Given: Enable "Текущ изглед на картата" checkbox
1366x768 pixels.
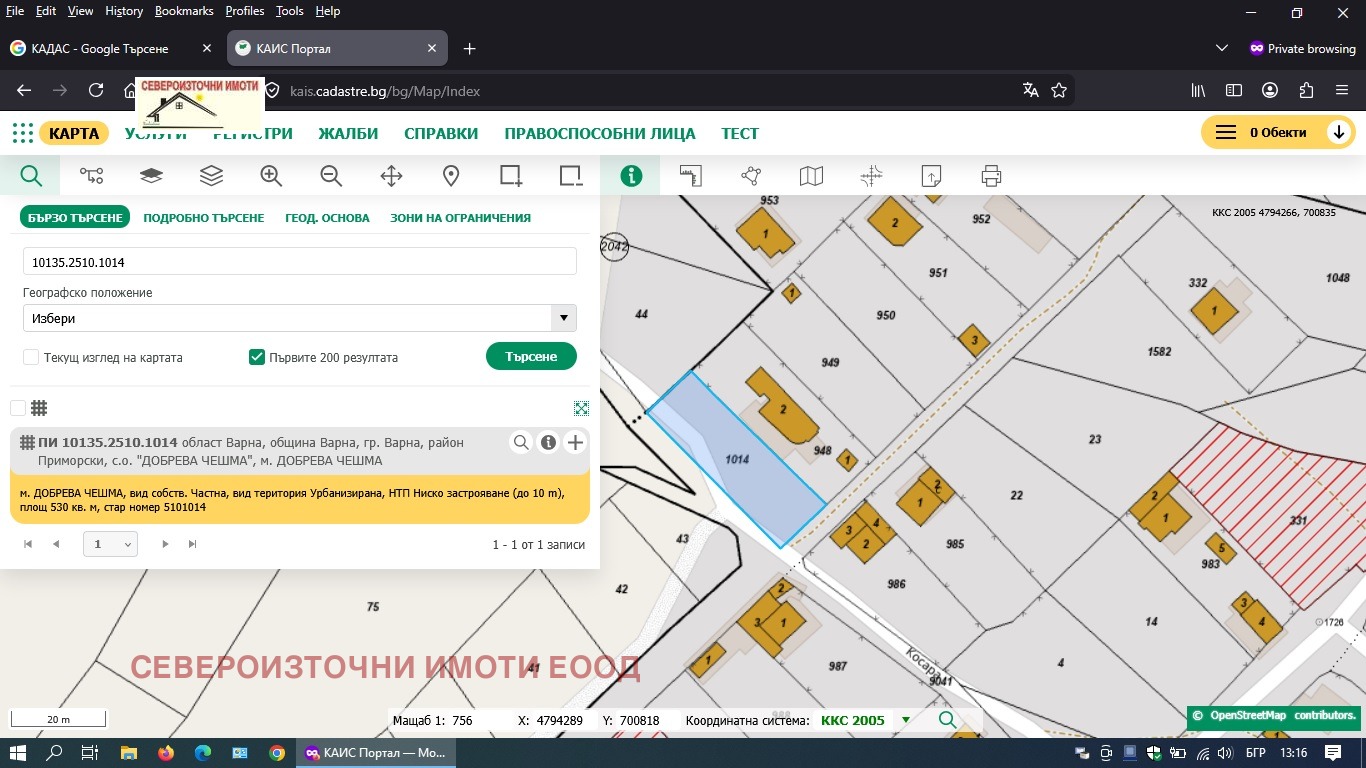Looking at the screenshot, I should [x=31, y=357].
